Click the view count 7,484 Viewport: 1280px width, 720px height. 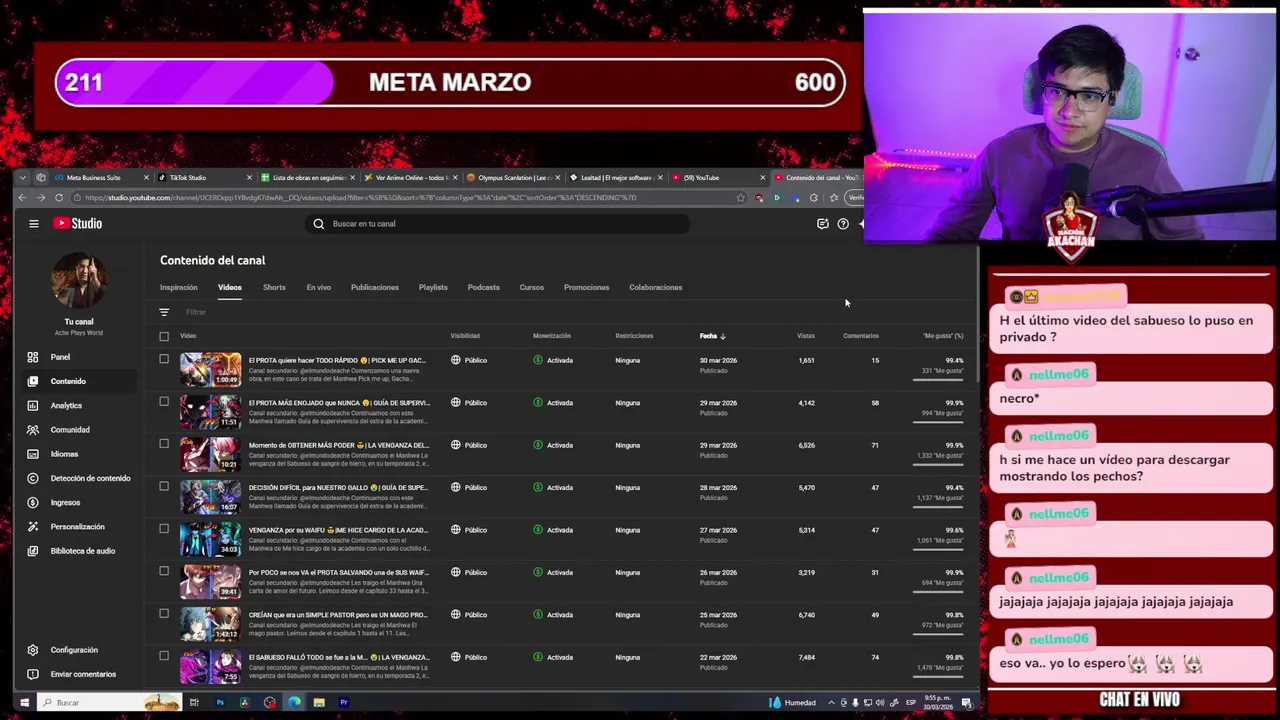806,657
